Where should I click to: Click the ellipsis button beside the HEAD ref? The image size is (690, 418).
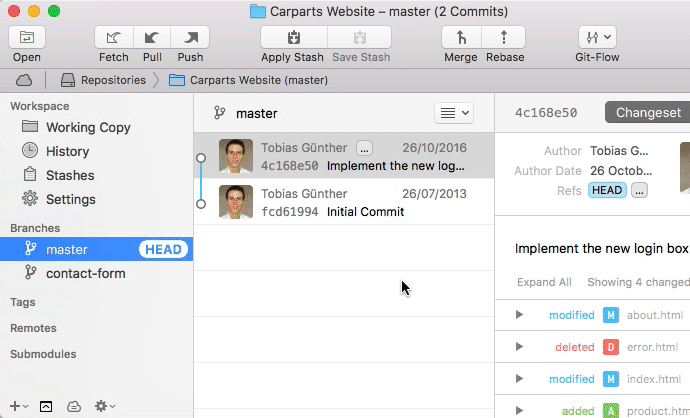pyautogui.click(x=639, y=190)
